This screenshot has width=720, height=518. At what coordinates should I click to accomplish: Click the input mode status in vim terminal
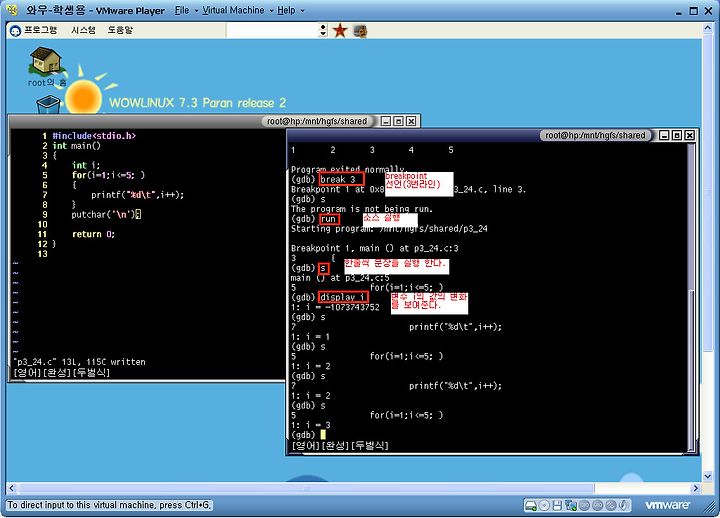point(62,372)
